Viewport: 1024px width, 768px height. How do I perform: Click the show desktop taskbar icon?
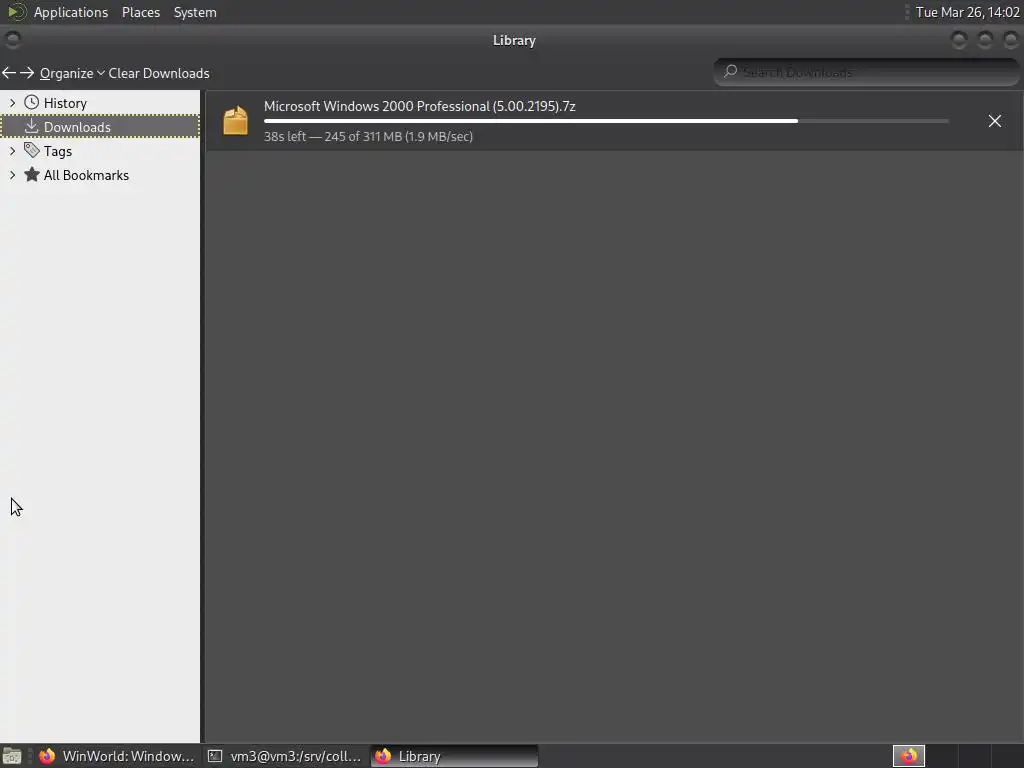pos(12,756)
